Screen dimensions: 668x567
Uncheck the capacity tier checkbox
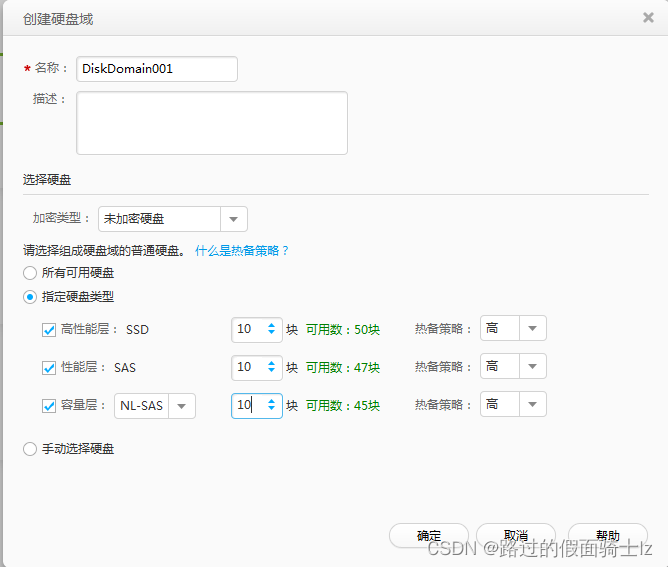click(x=49, y=406)
